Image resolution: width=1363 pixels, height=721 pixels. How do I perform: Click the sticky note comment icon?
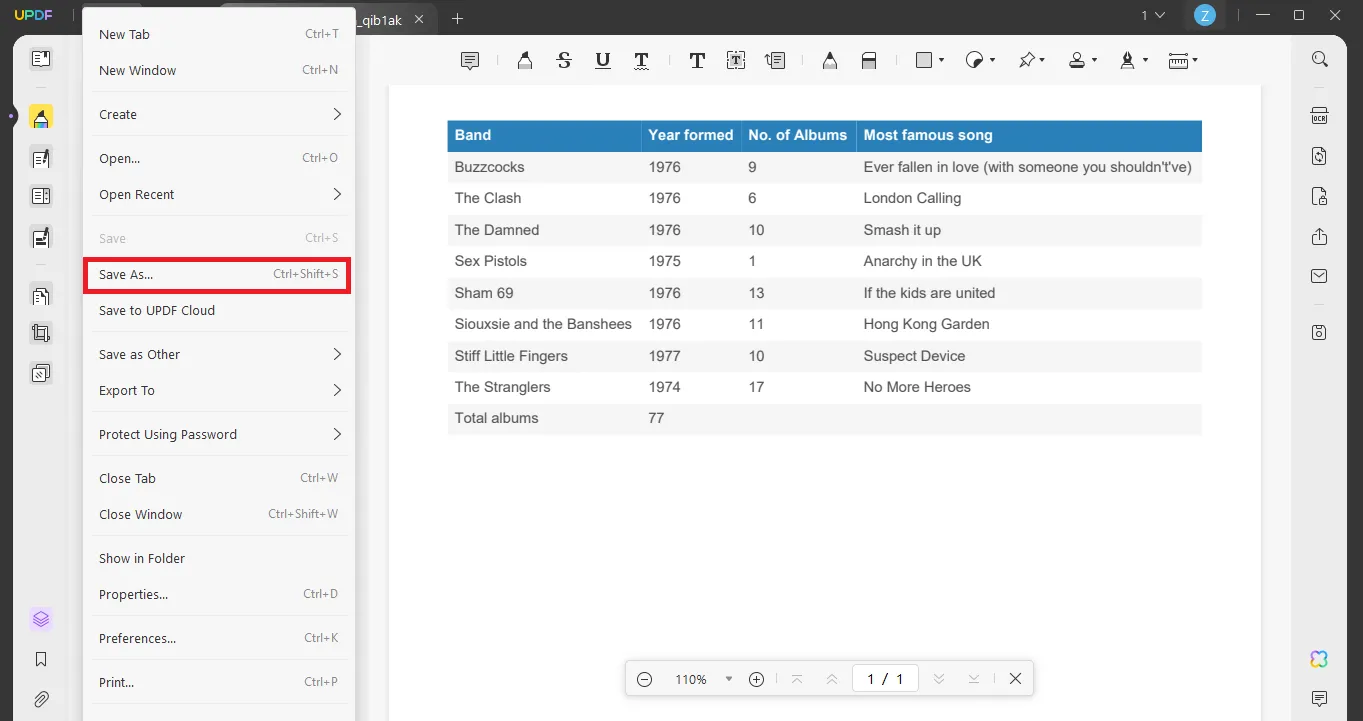click(469, 61)
